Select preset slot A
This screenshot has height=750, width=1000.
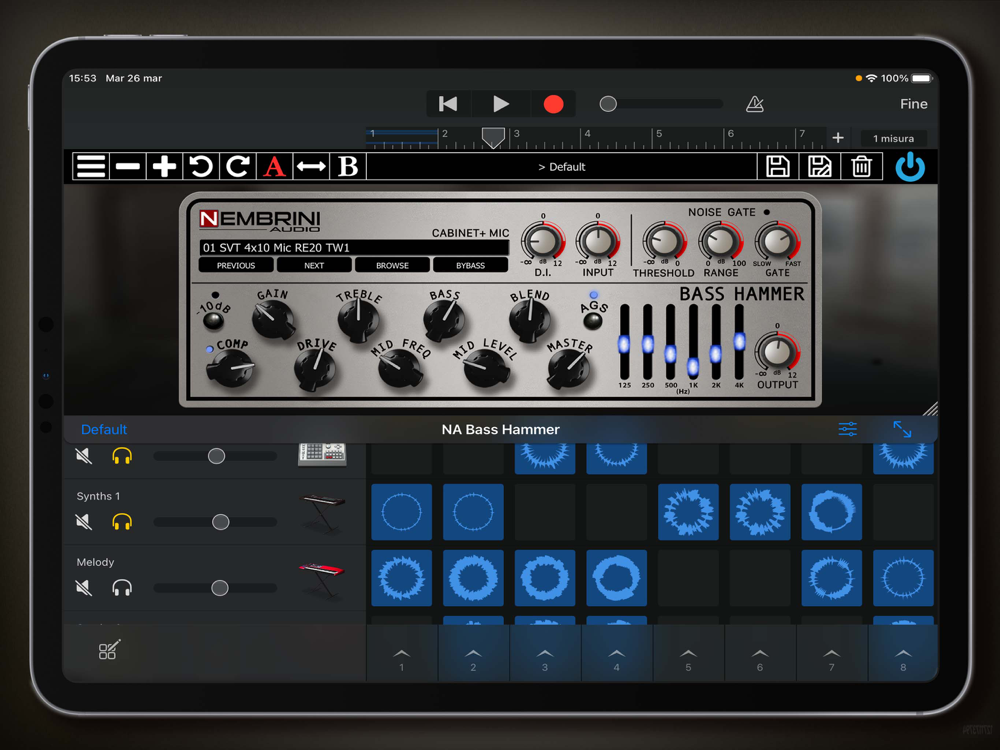[274, 166]
